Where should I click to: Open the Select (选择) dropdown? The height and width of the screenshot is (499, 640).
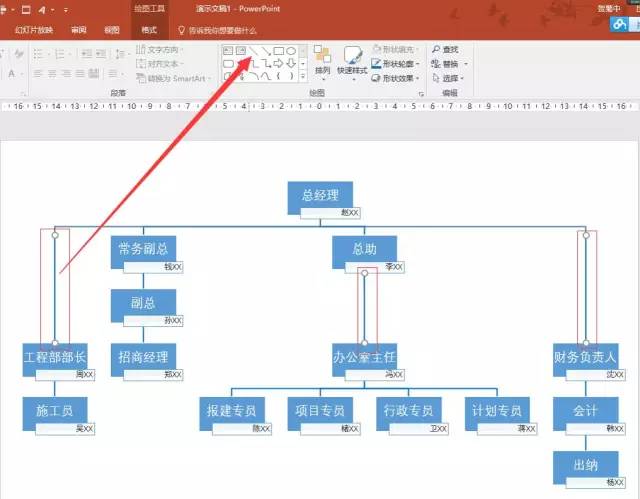click(448, 78)
